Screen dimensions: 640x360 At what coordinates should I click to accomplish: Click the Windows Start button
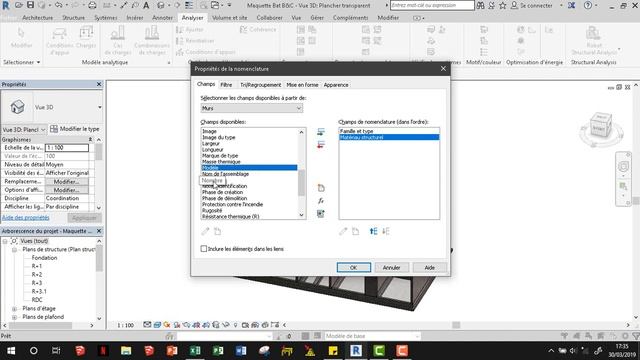11,351
